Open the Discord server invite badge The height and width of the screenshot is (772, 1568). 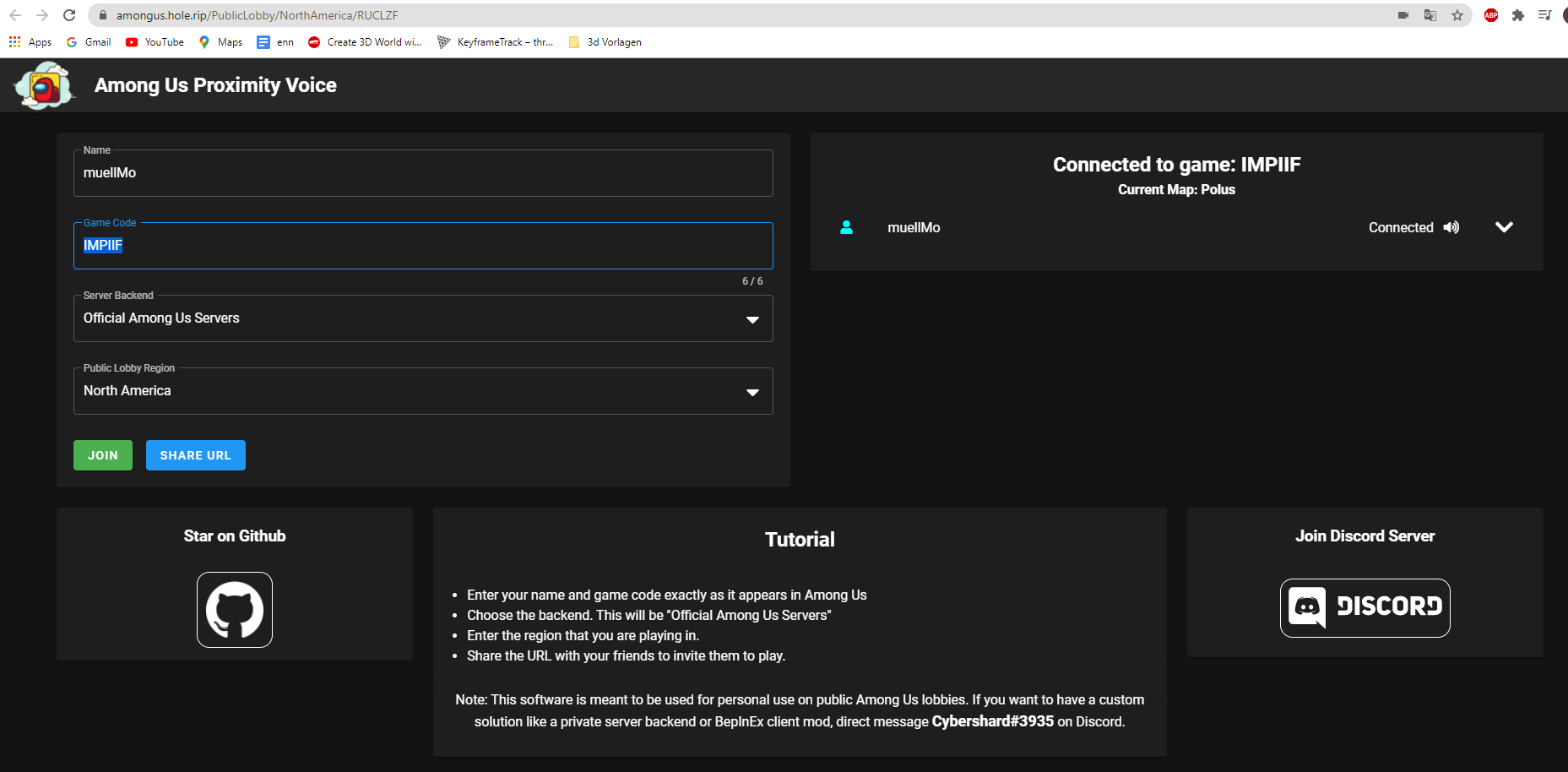coord(1365,608)
